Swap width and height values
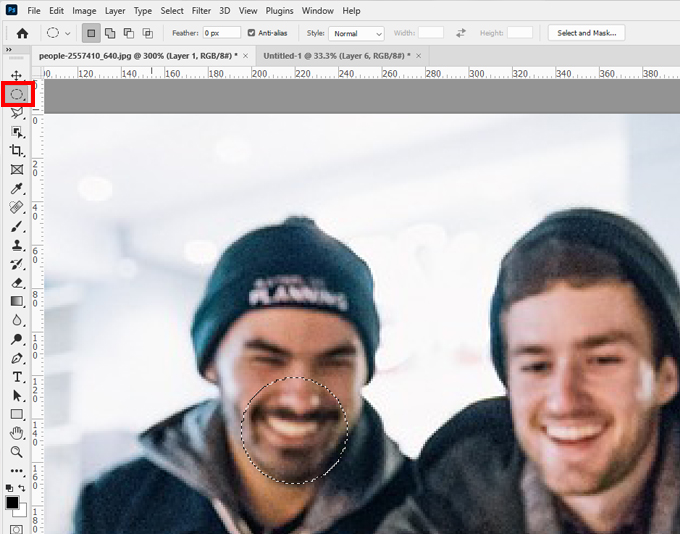 [461, 33]
